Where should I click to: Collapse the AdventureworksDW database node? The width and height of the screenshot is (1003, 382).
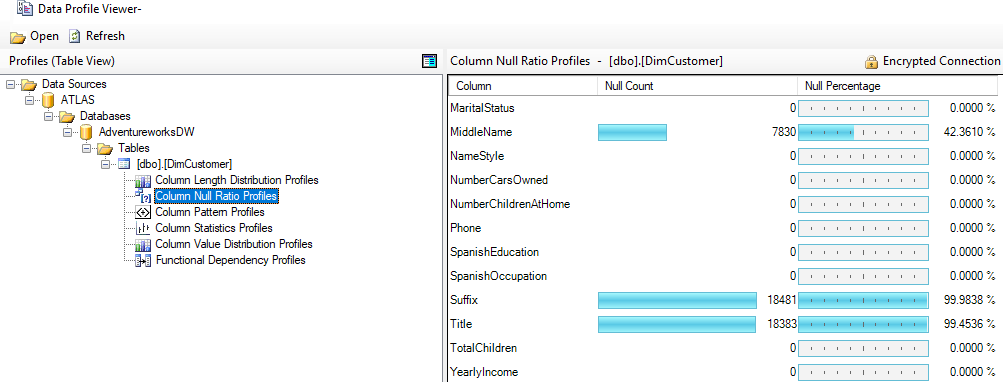(x=67, y=132)
